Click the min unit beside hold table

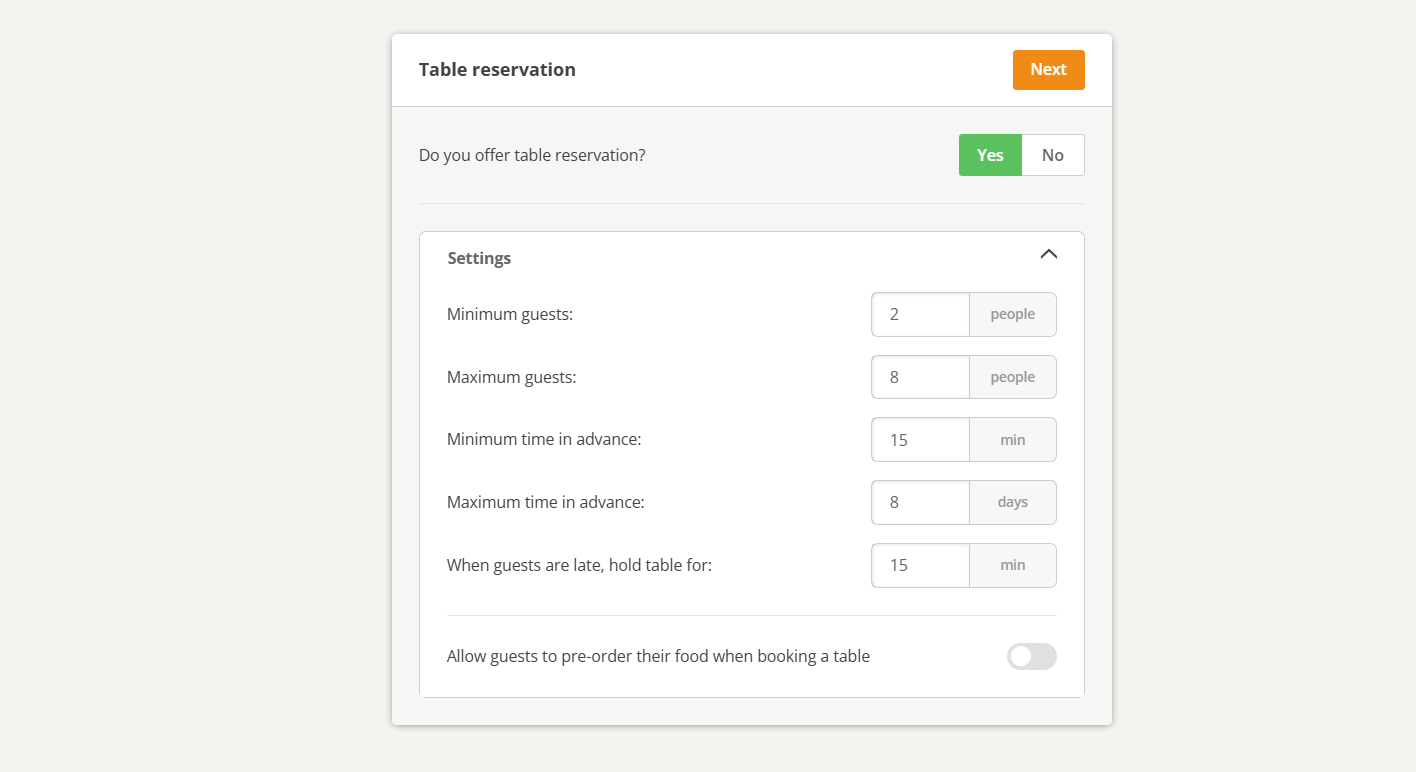click(x=1012, y=565)
